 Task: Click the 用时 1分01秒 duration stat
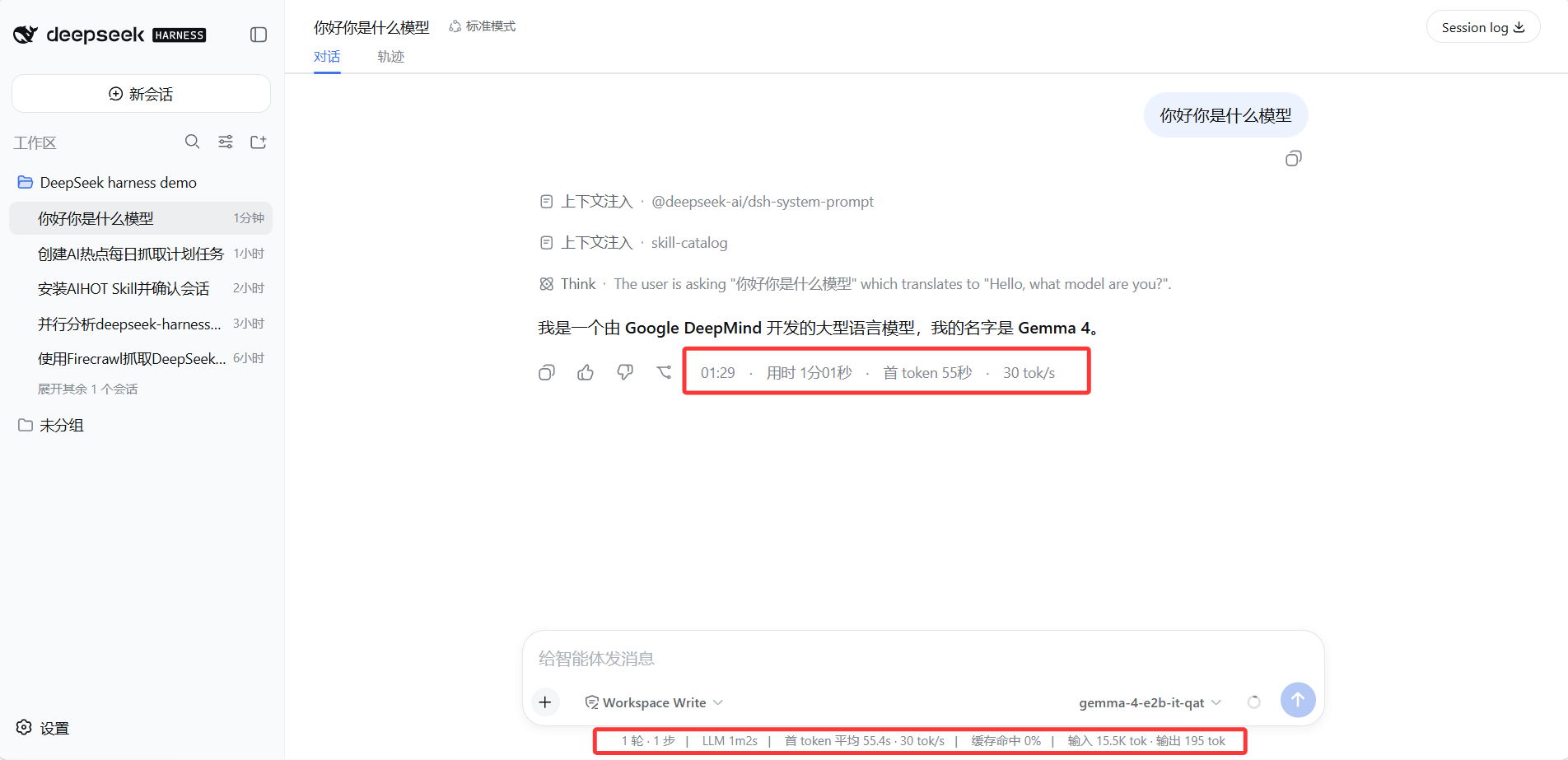(809, 373)
